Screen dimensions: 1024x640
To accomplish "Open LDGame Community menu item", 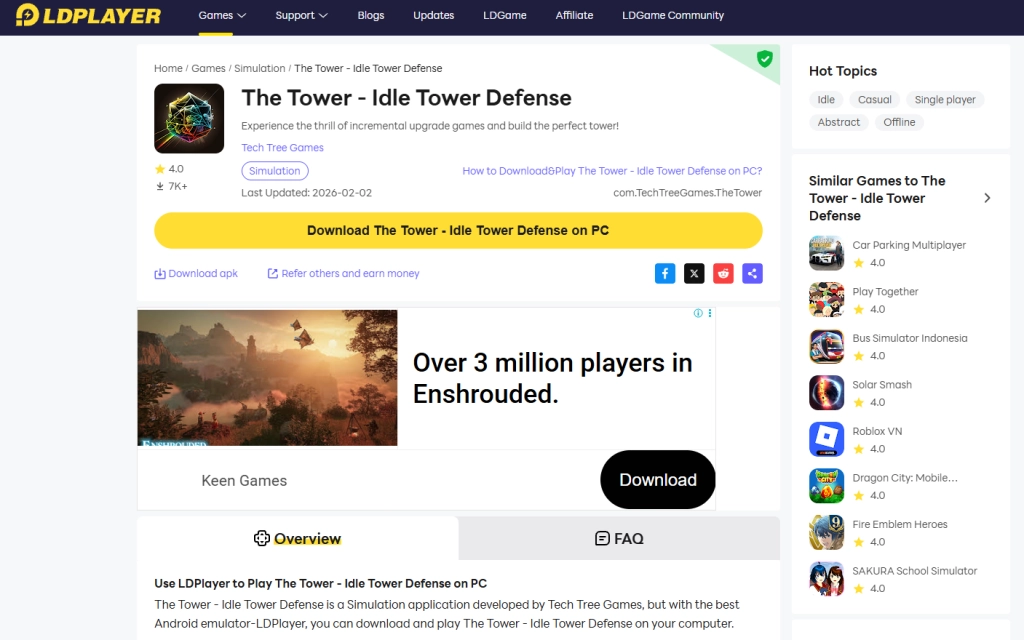I will [x=672, y=16].
